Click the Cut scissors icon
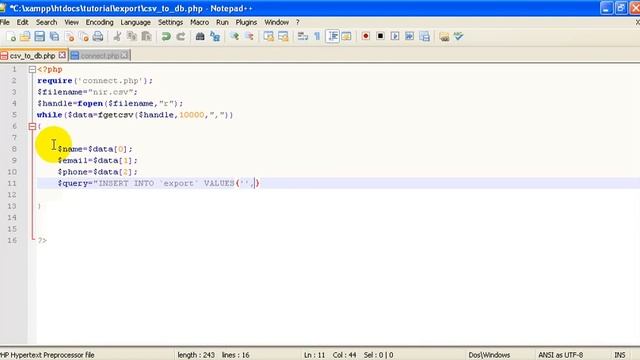This screenshot has height=360, width=640. pos(117,37)
